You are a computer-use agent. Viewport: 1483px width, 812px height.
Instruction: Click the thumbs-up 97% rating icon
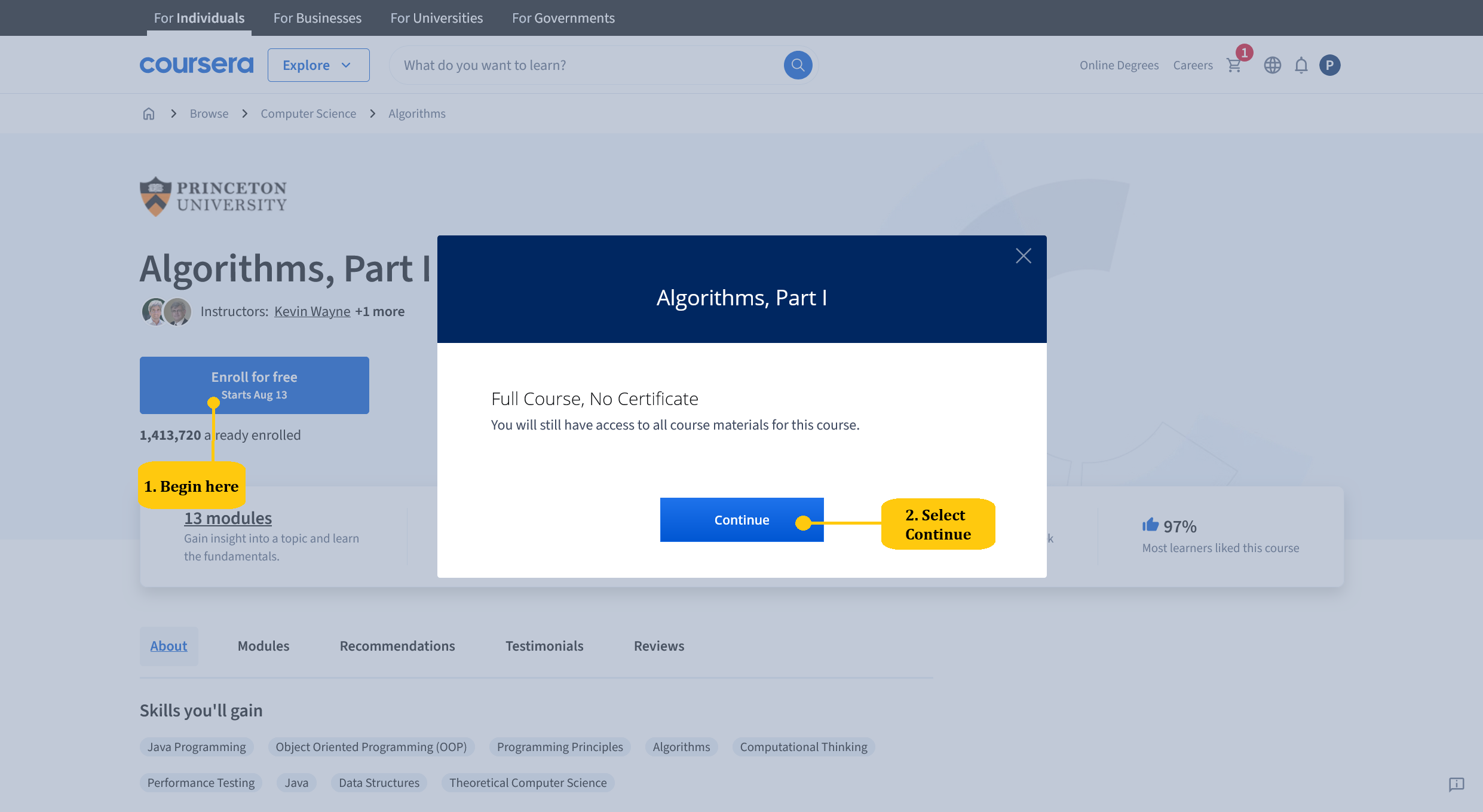(1150, 525)
